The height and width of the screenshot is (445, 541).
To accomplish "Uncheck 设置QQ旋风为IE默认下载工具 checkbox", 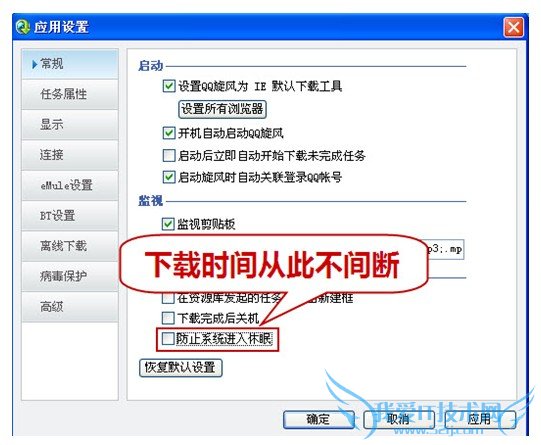I will coord(169,86).
